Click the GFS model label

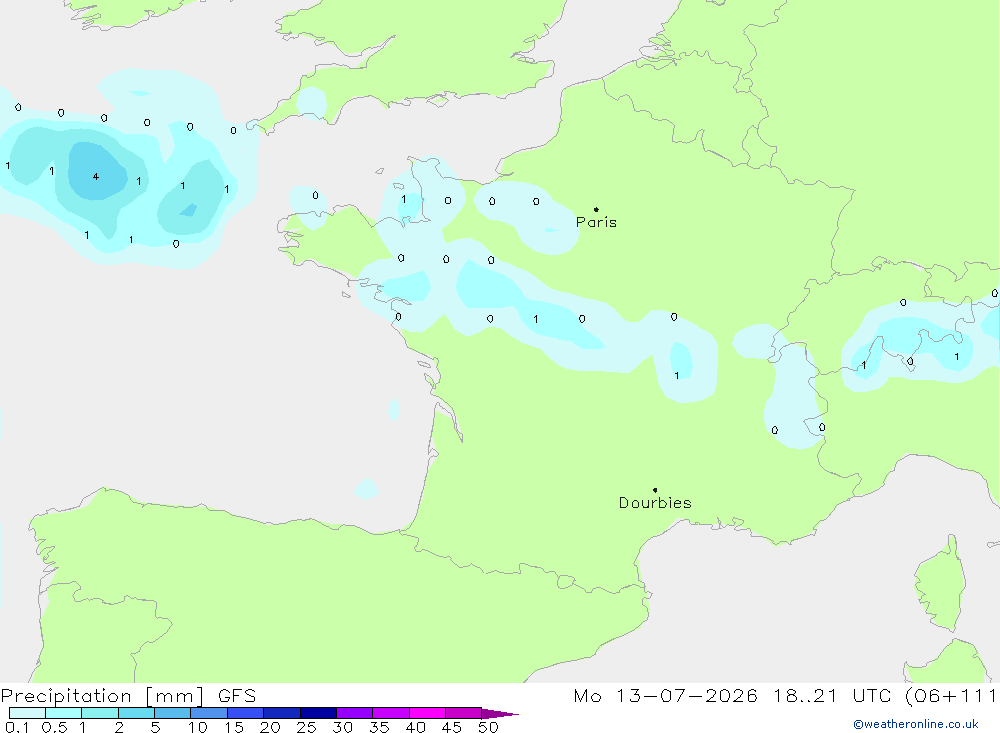point(237,696)
